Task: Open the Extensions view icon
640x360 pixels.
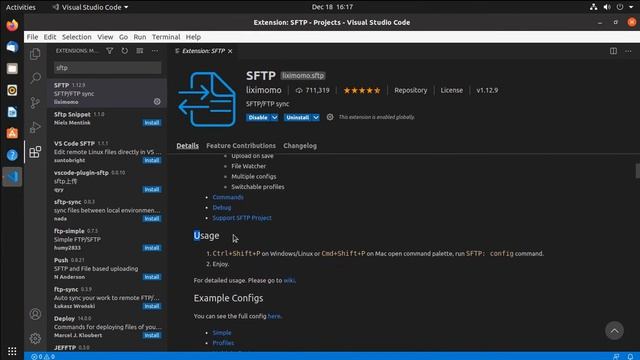Action: click(35, 152)
